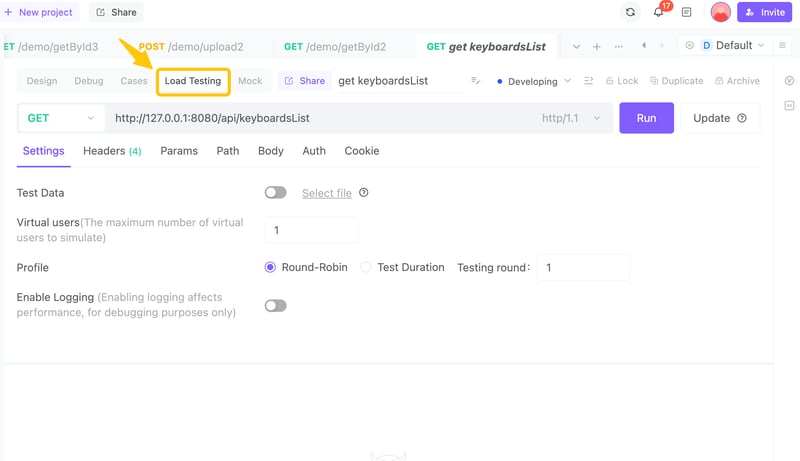Open the Mock tab
The height and width of the screenshot is (461, 800).
click(250, 81)
